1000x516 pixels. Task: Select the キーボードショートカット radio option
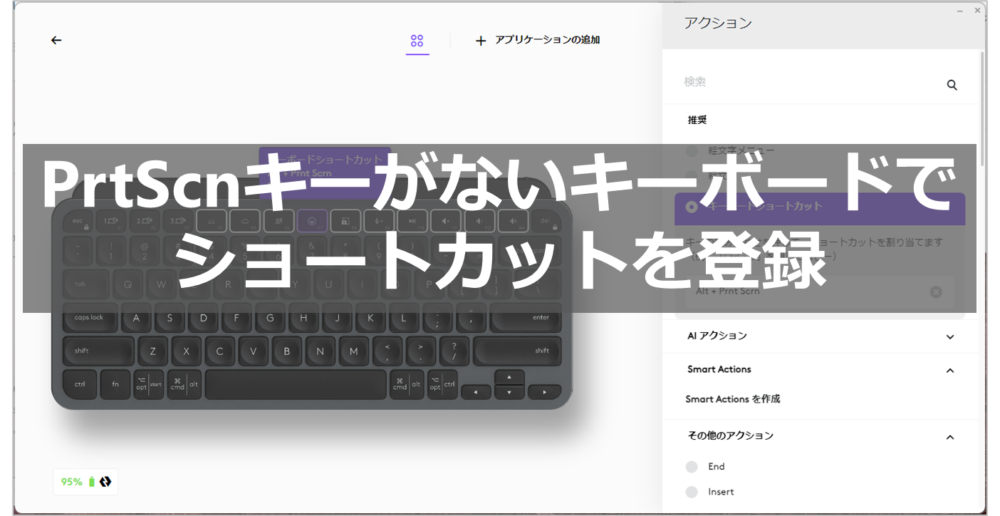pos(692,207)
